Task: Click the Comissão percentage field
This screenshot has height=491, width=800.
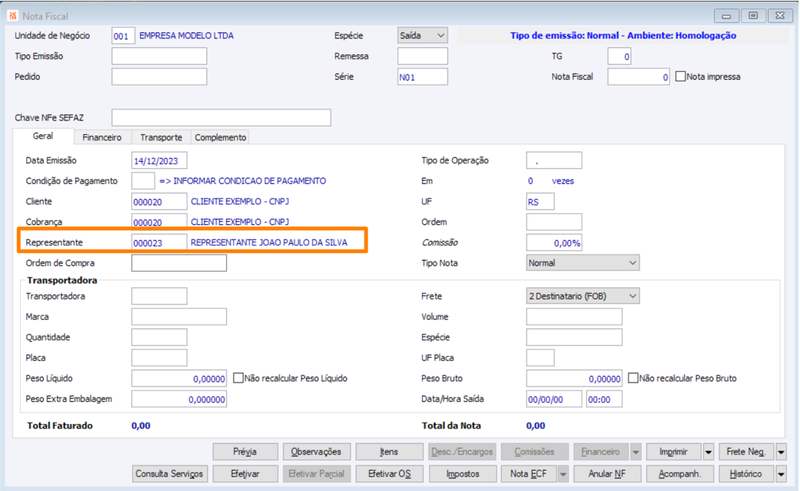Action: [x=554, y=242]
